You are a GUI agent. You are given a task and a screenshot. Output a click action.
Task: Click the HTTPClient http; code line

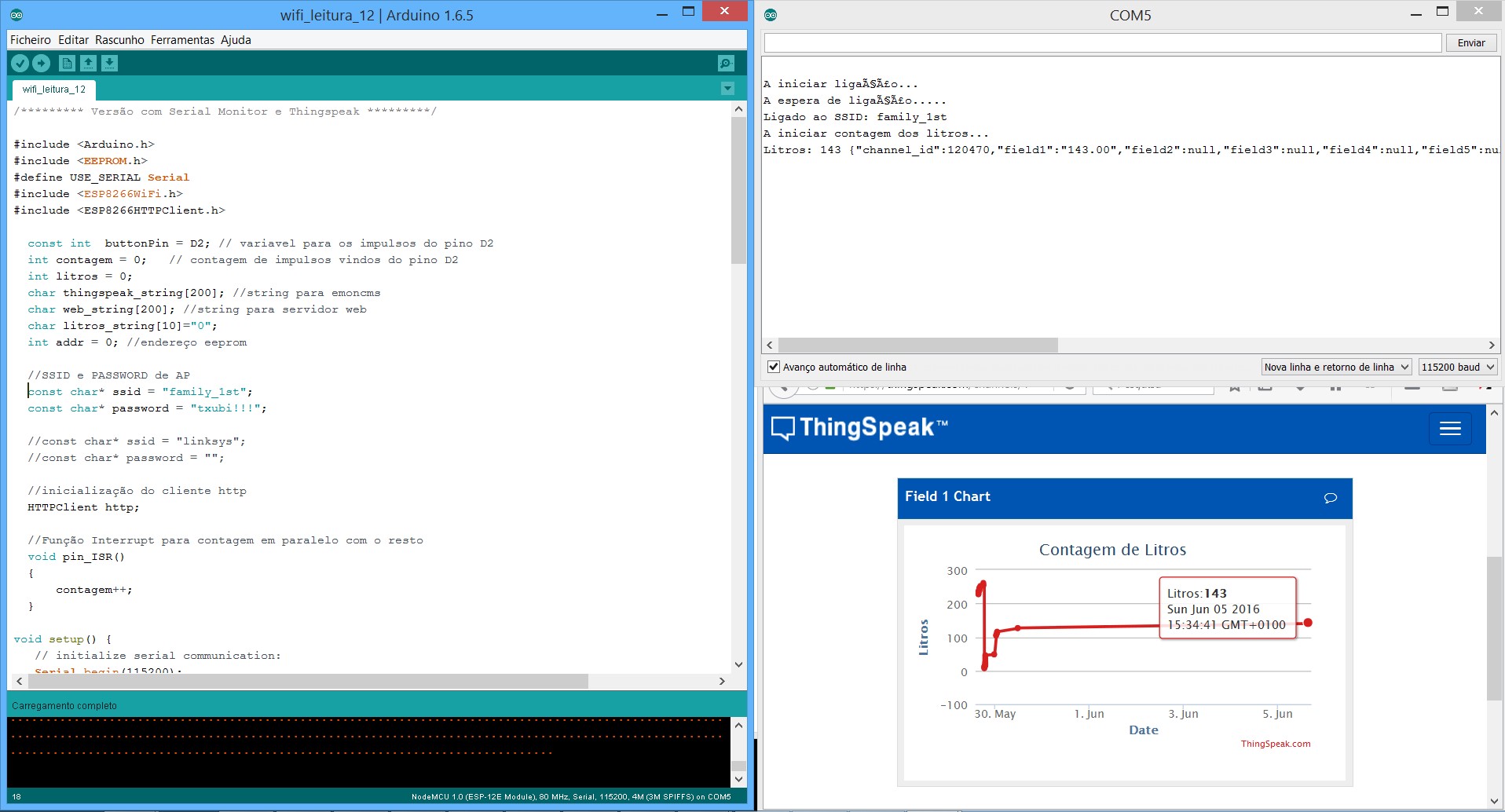click(x=83, y=507)
